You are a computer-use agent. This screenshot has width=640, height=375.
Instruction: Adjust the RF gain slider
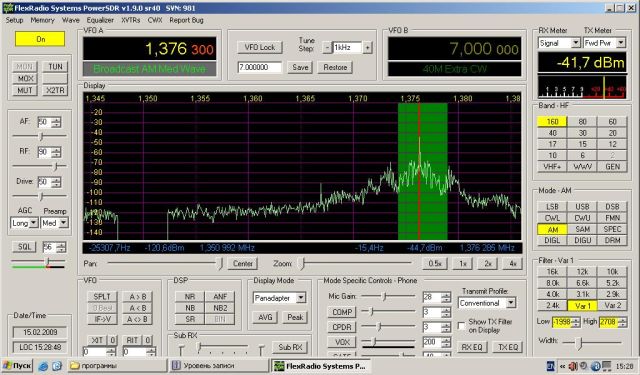pos(40,166)
